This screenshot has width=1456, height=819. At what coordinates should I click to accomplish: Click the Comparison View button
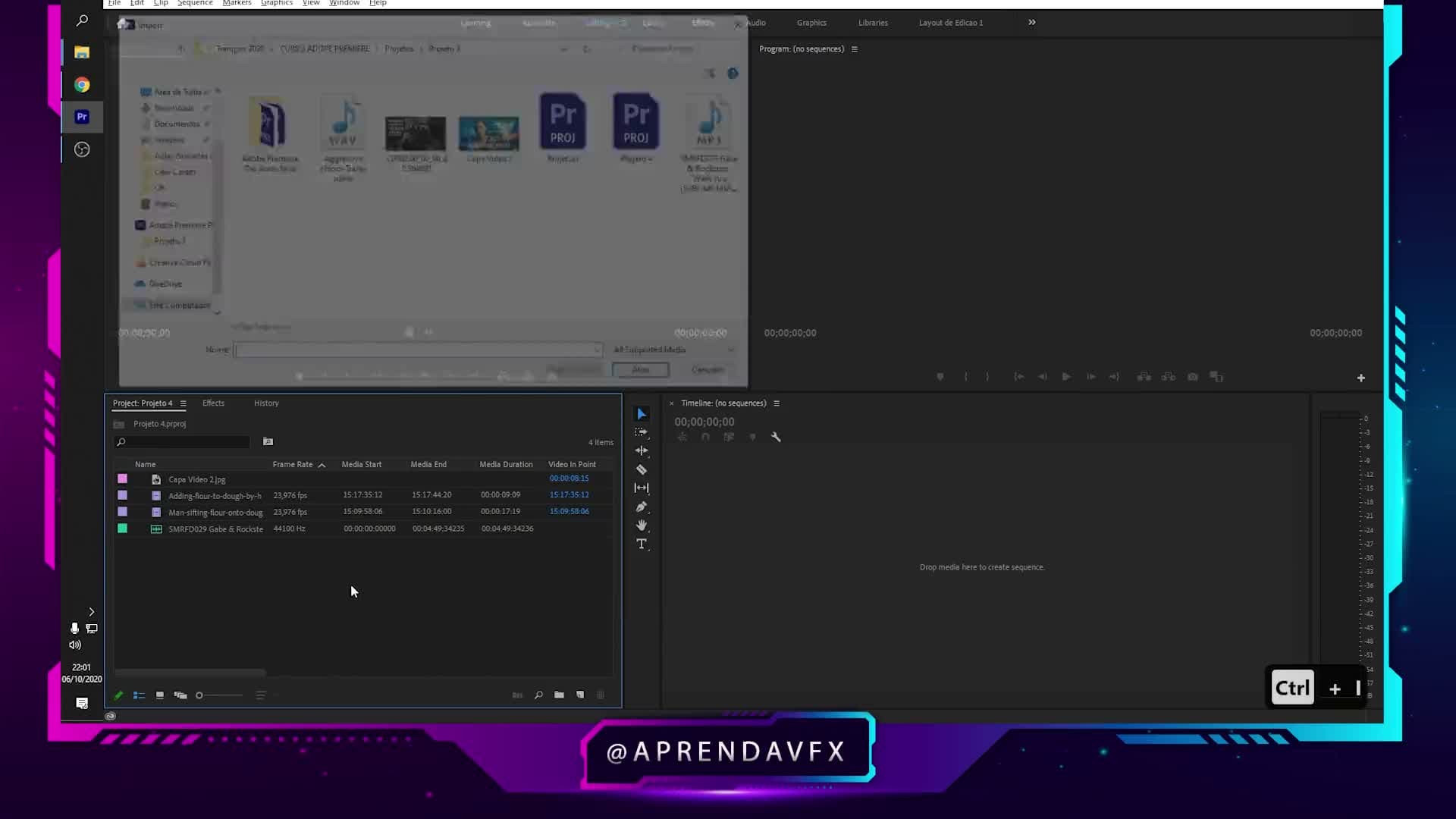pos(1216,377)
